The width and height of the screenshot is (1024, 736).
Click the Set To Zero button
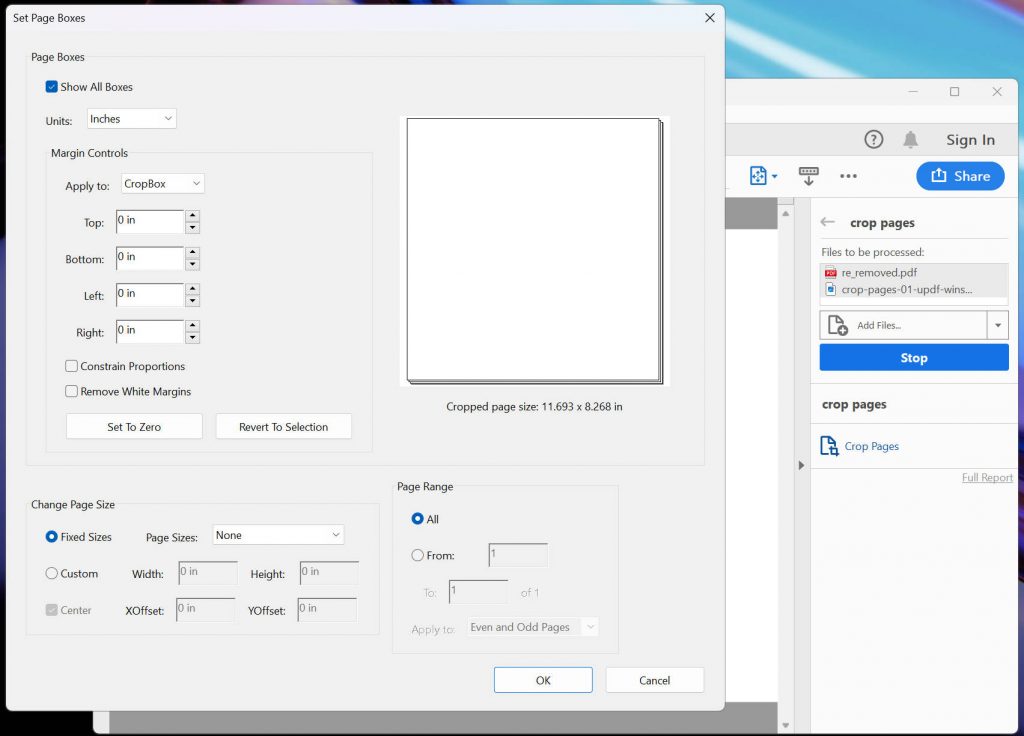(x=134, y=426)
